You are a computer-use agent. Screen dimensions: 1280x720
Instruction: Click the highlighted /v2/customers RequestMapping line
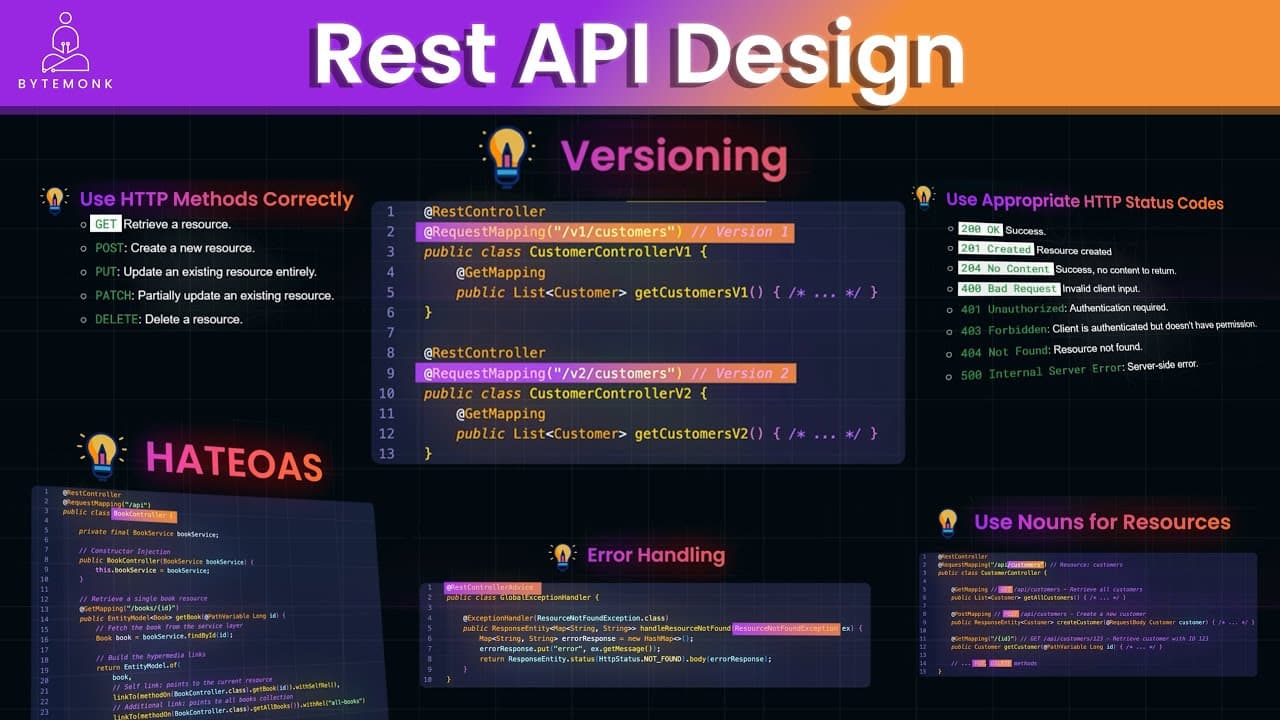[605, 373]
